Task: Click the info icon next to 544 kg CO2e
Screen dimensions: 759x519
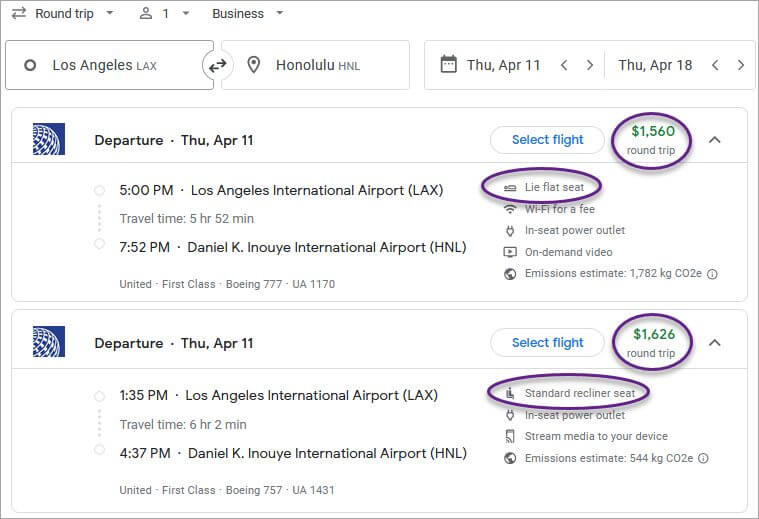Action: pyautogui.click(x=703, y=458)
